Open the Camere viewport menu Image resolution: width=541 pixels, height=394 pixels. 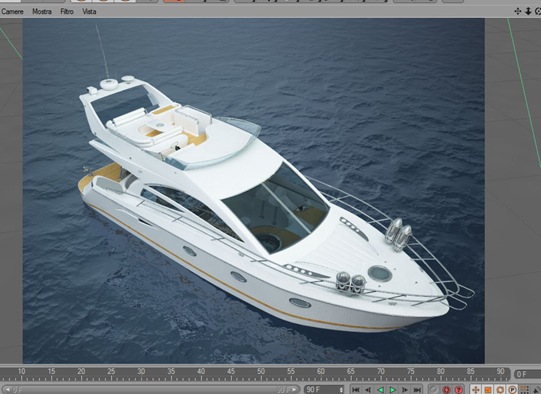[12, 11]
